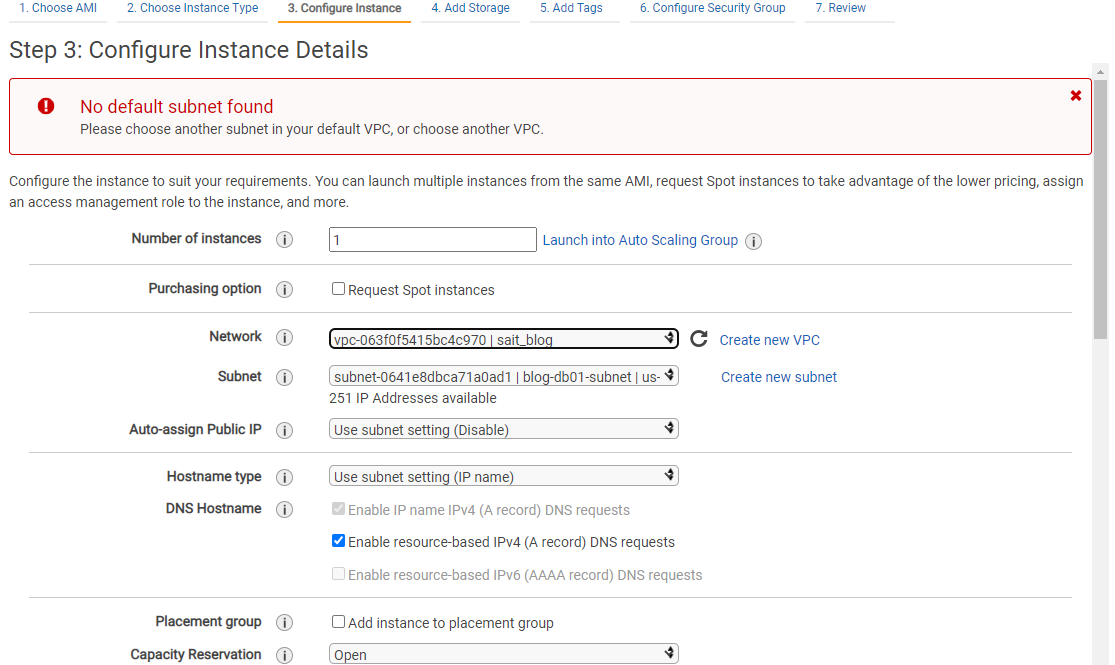Click the Create new VPC link
Image resolution: width=1115 pixels, height=665 pixels.
pos(769,340)
